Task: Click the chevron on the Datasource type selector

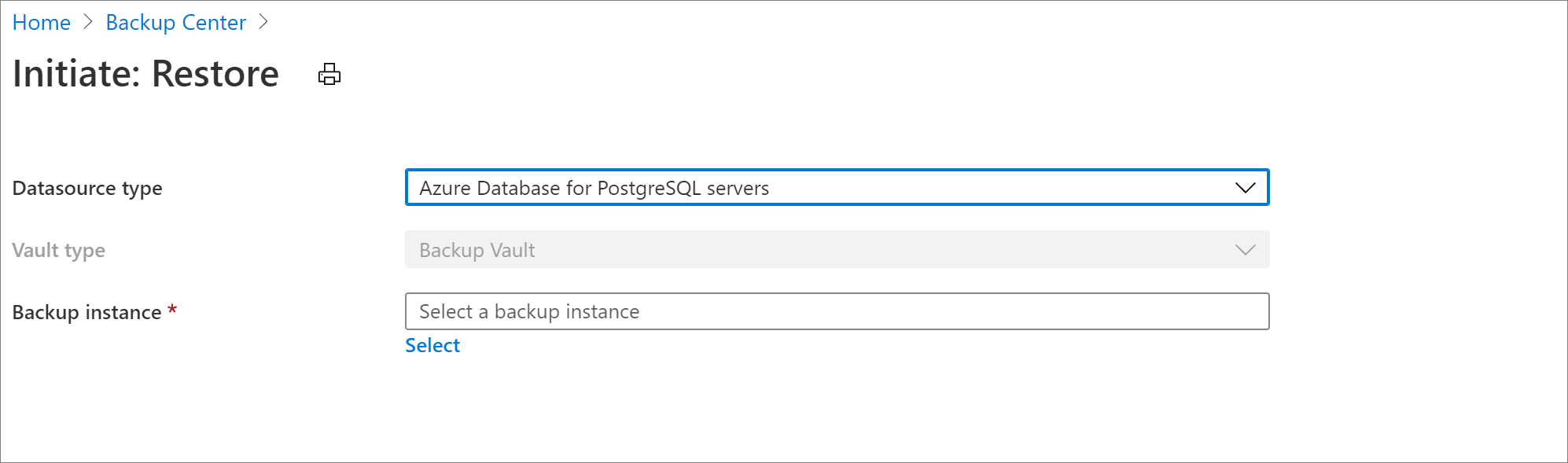Action: coord(1245,188)
